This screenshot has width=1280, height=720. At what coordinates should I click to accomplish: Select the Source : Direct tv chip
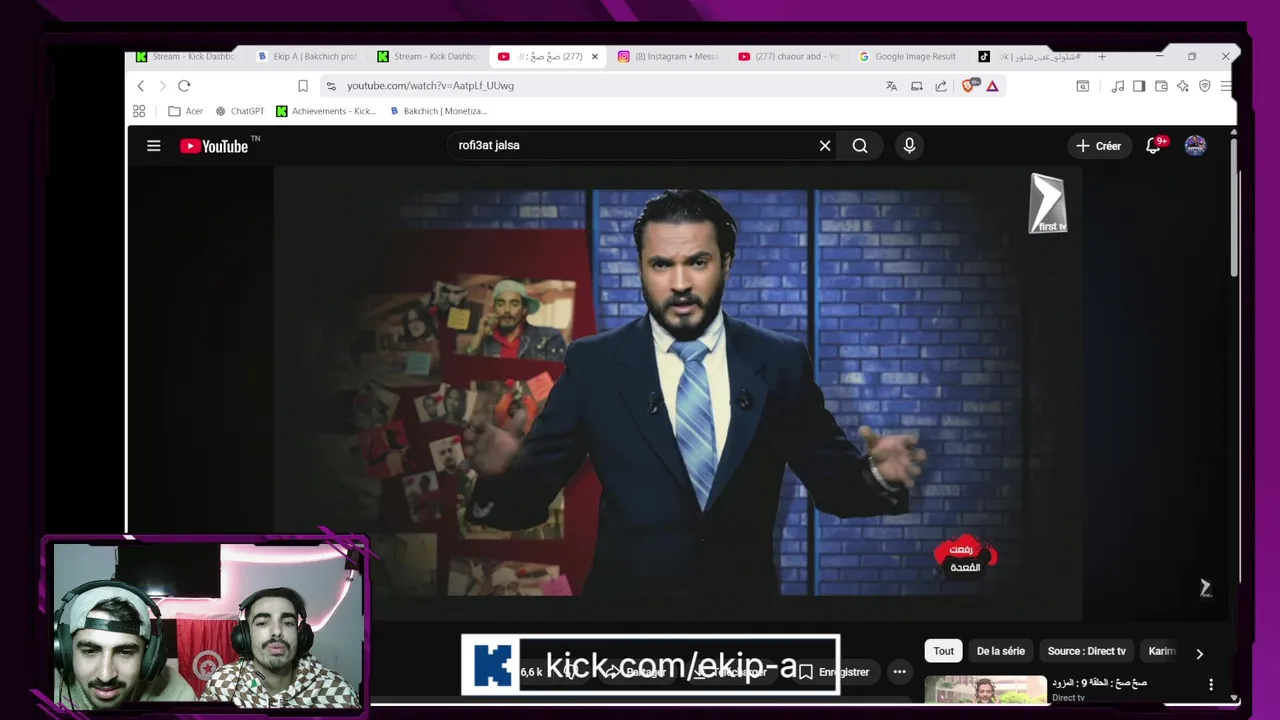[x=1086, y=651]
